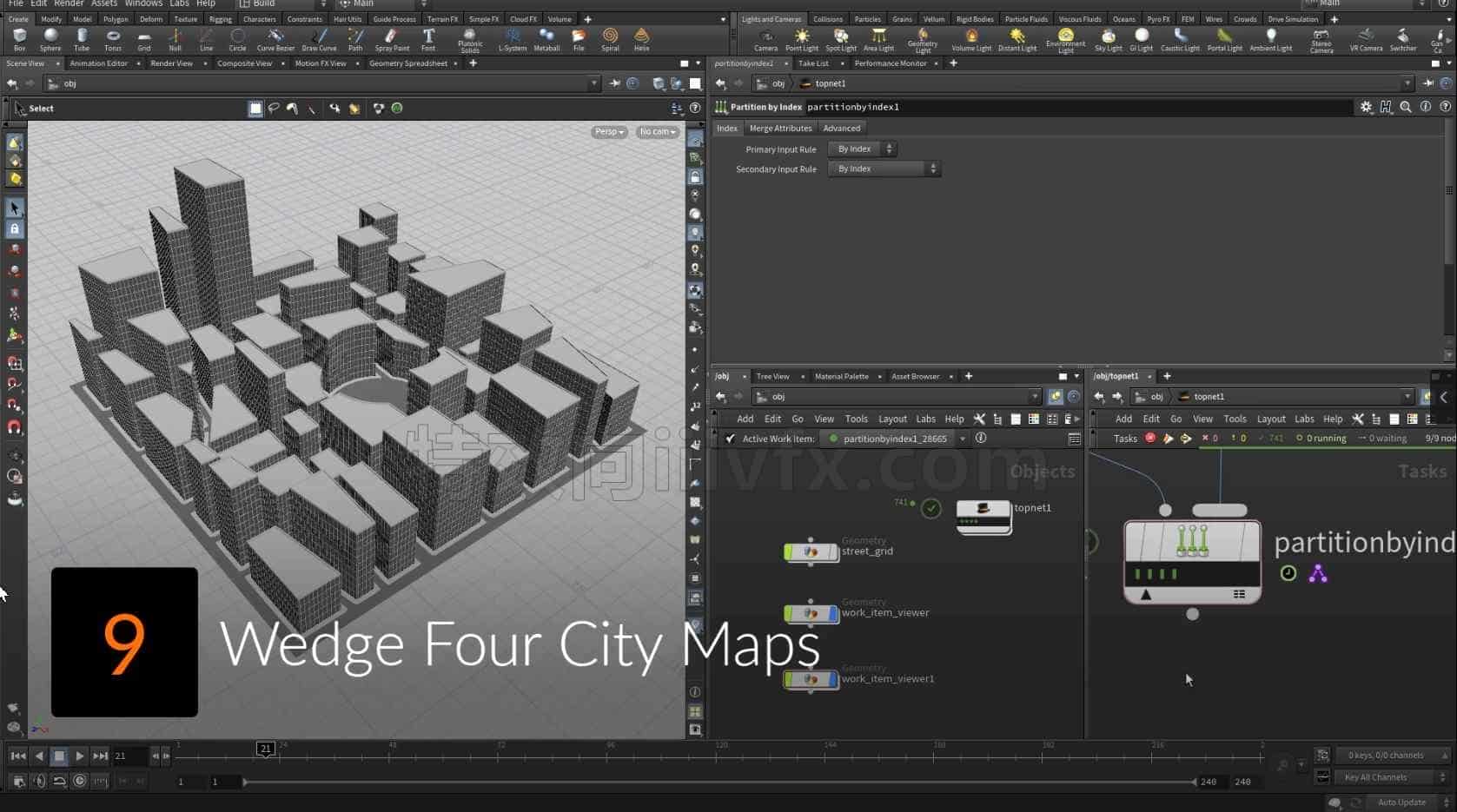Create a Sky Light from shelf
1457x812 pixels.
pos(1108,40)
